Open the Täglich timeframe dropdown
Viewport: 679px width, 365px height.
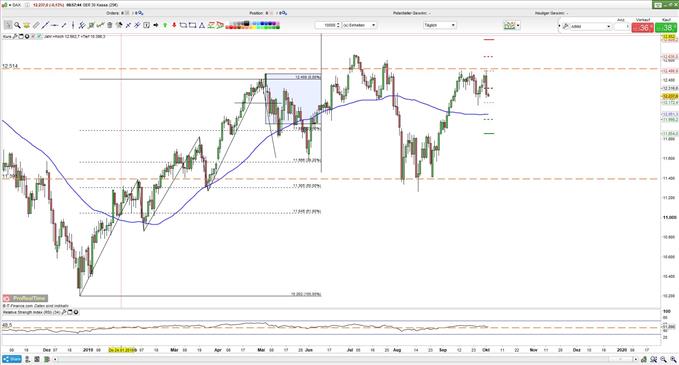(440, 25)
